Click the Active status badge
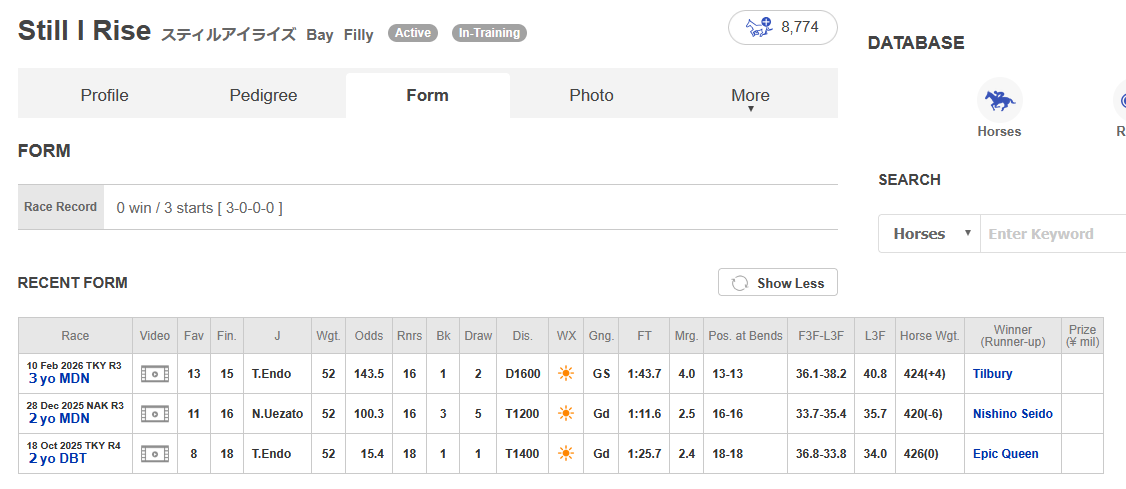The height and width of the screenshot is (489, 1126). [x=413, y=33]
